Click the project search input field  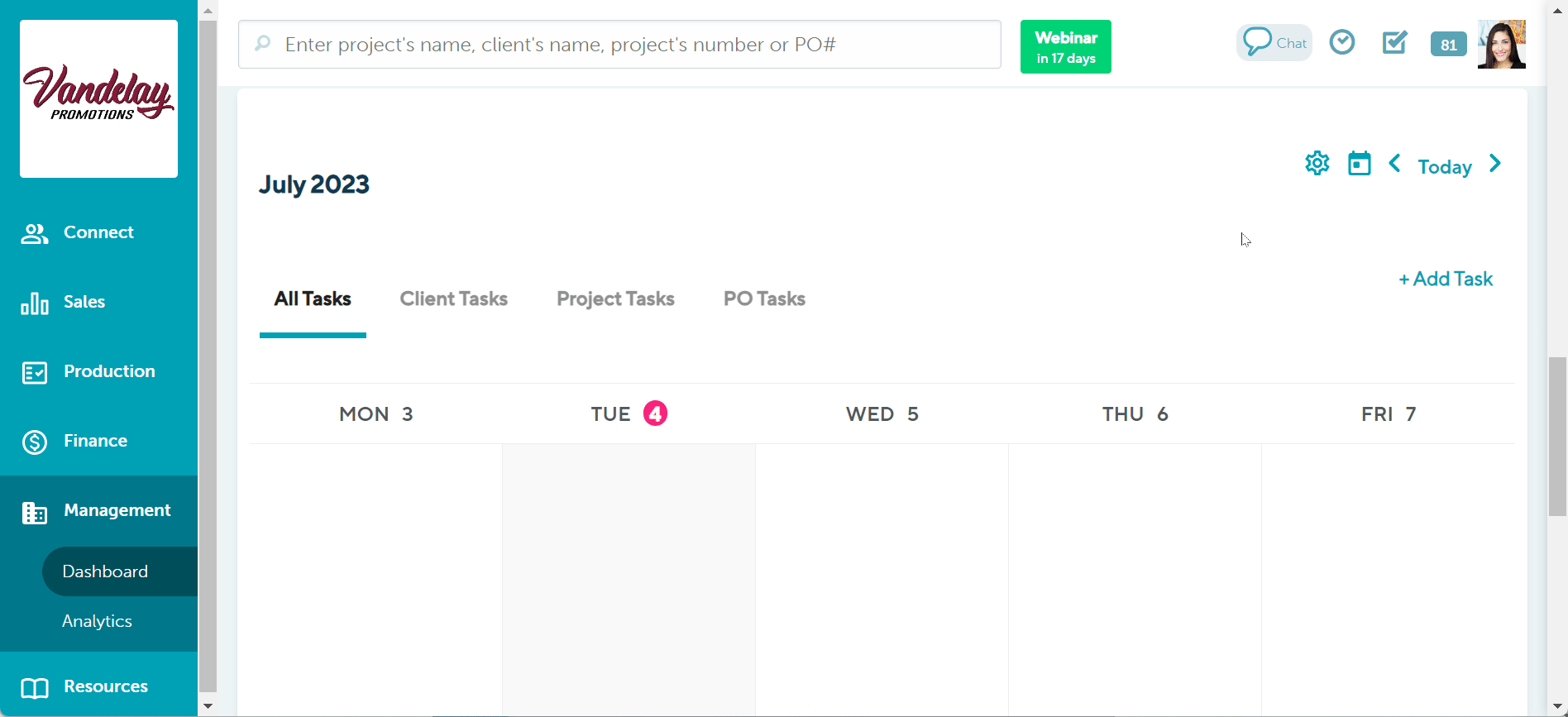tap(620, 45)
